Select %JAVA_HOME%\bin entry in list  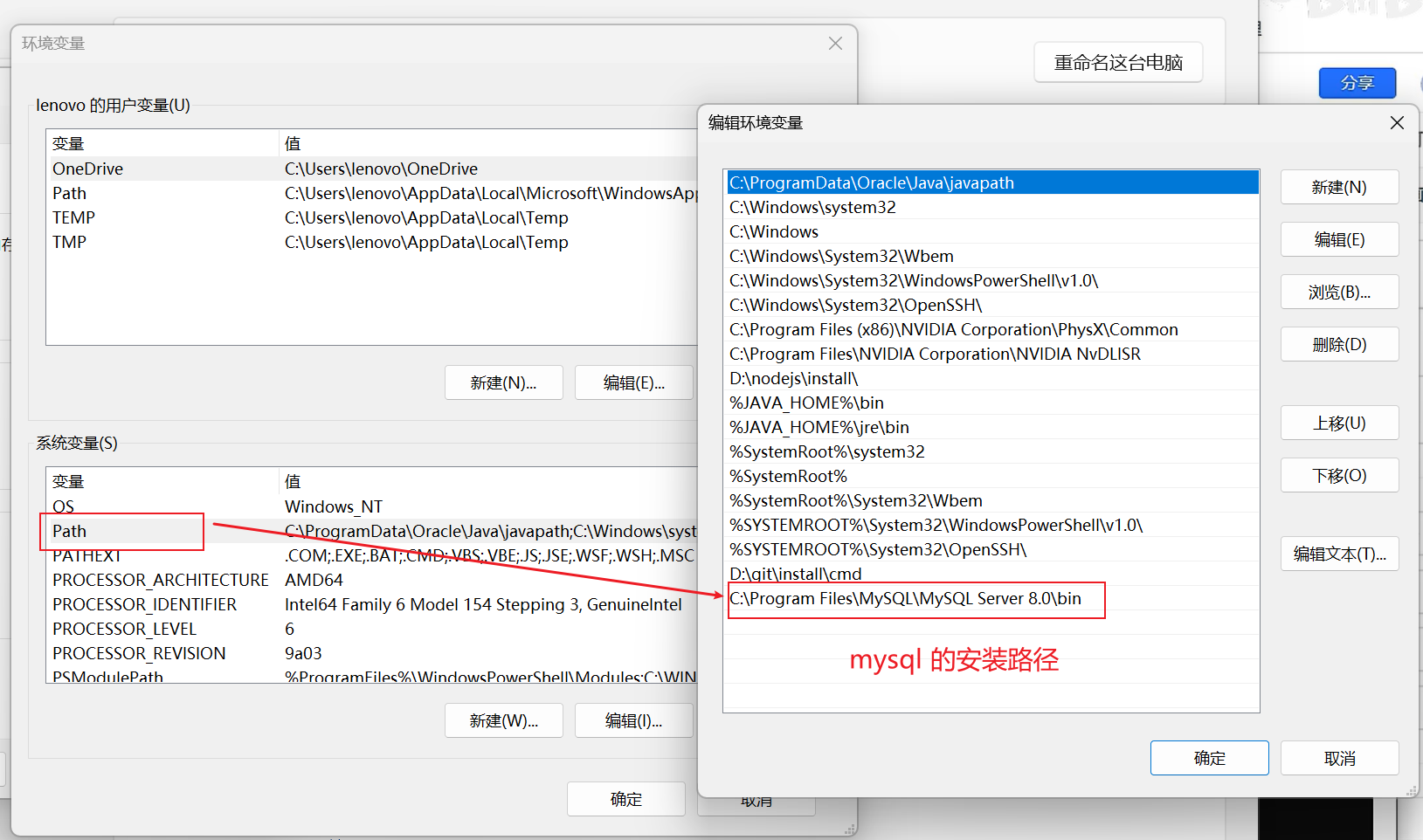pyautogui.click(x=992, y=403)
